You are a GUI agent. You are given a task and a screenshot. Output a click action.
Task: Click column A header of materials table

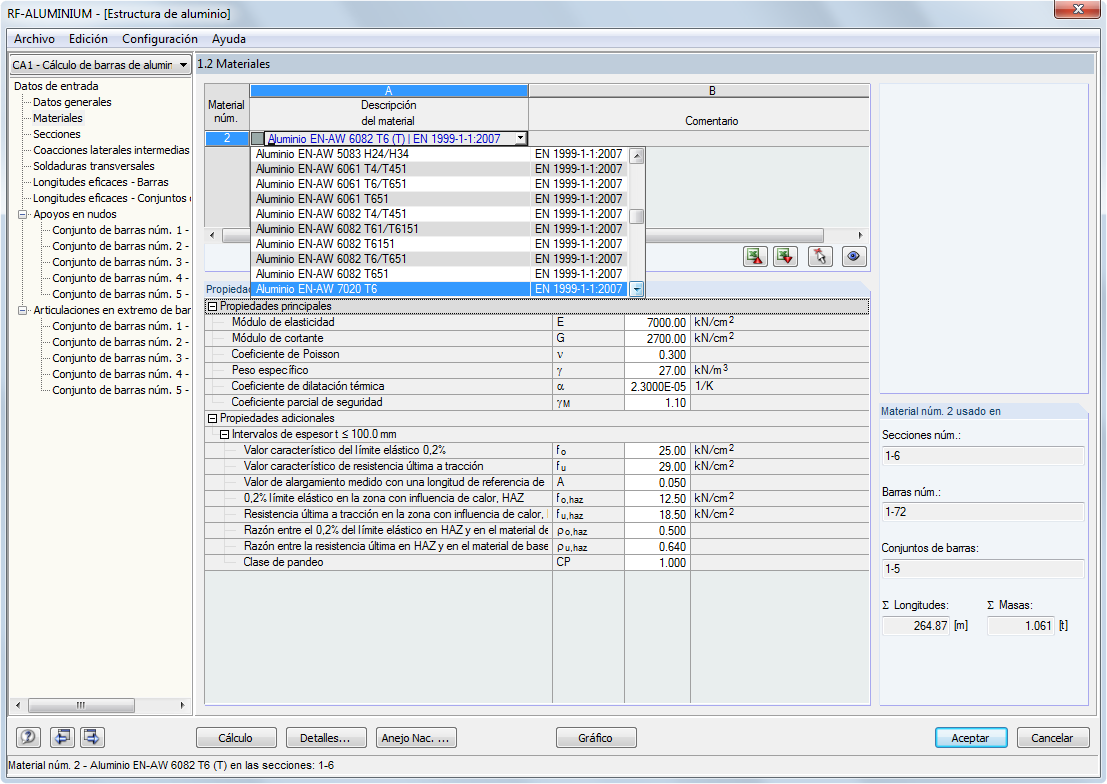(x=389, y=90)
